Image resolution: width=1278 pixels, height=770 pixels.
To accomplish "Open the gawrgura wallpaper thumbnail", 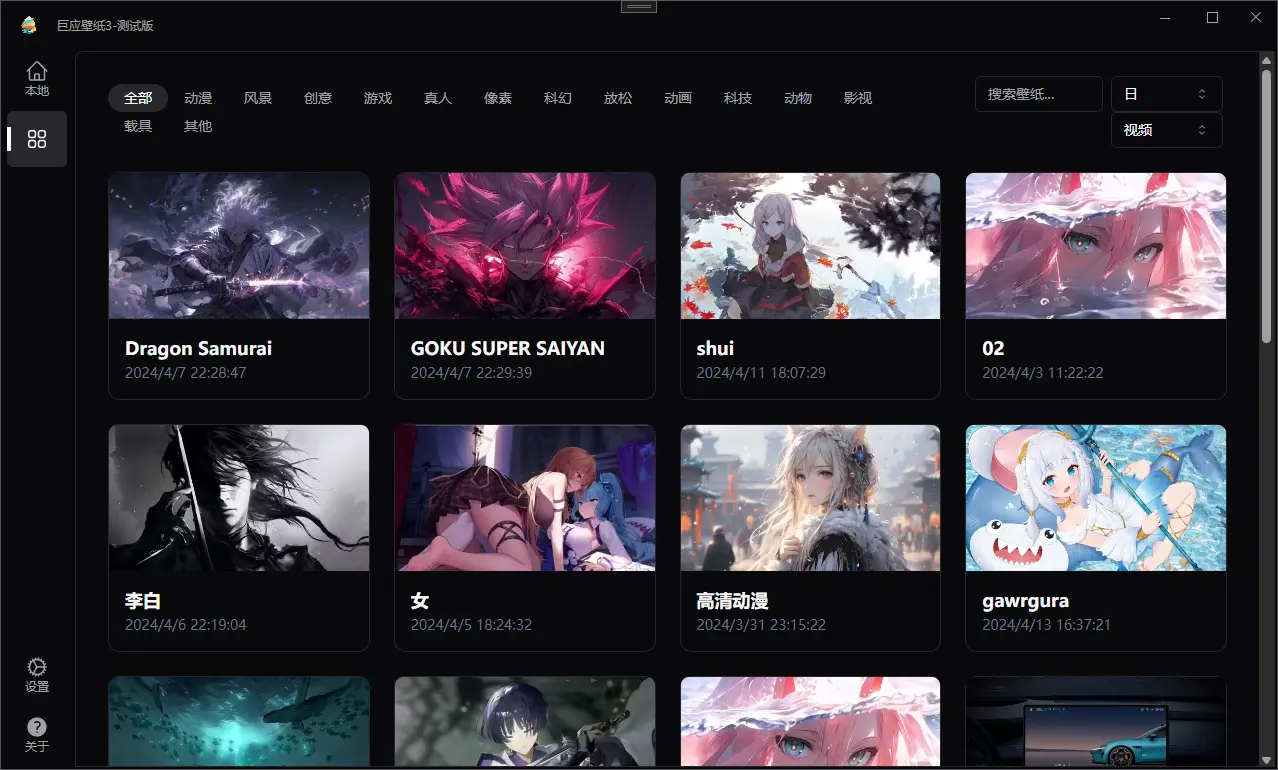I will pyautogui.click(x=1096, y=498).
